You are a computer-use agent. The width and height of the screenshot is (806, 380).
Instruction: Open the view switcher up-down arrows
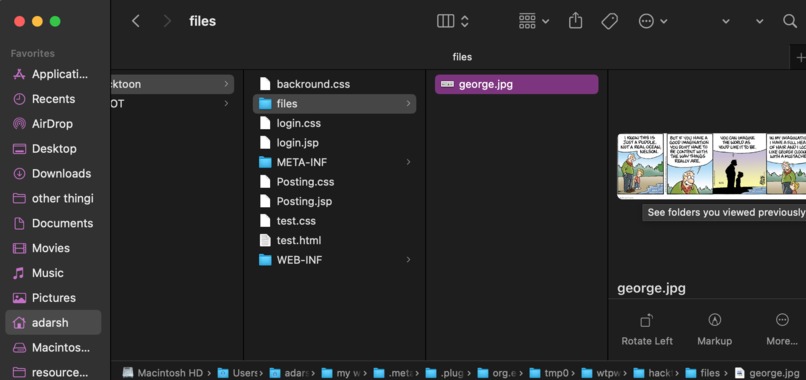(x=465, y=21)
